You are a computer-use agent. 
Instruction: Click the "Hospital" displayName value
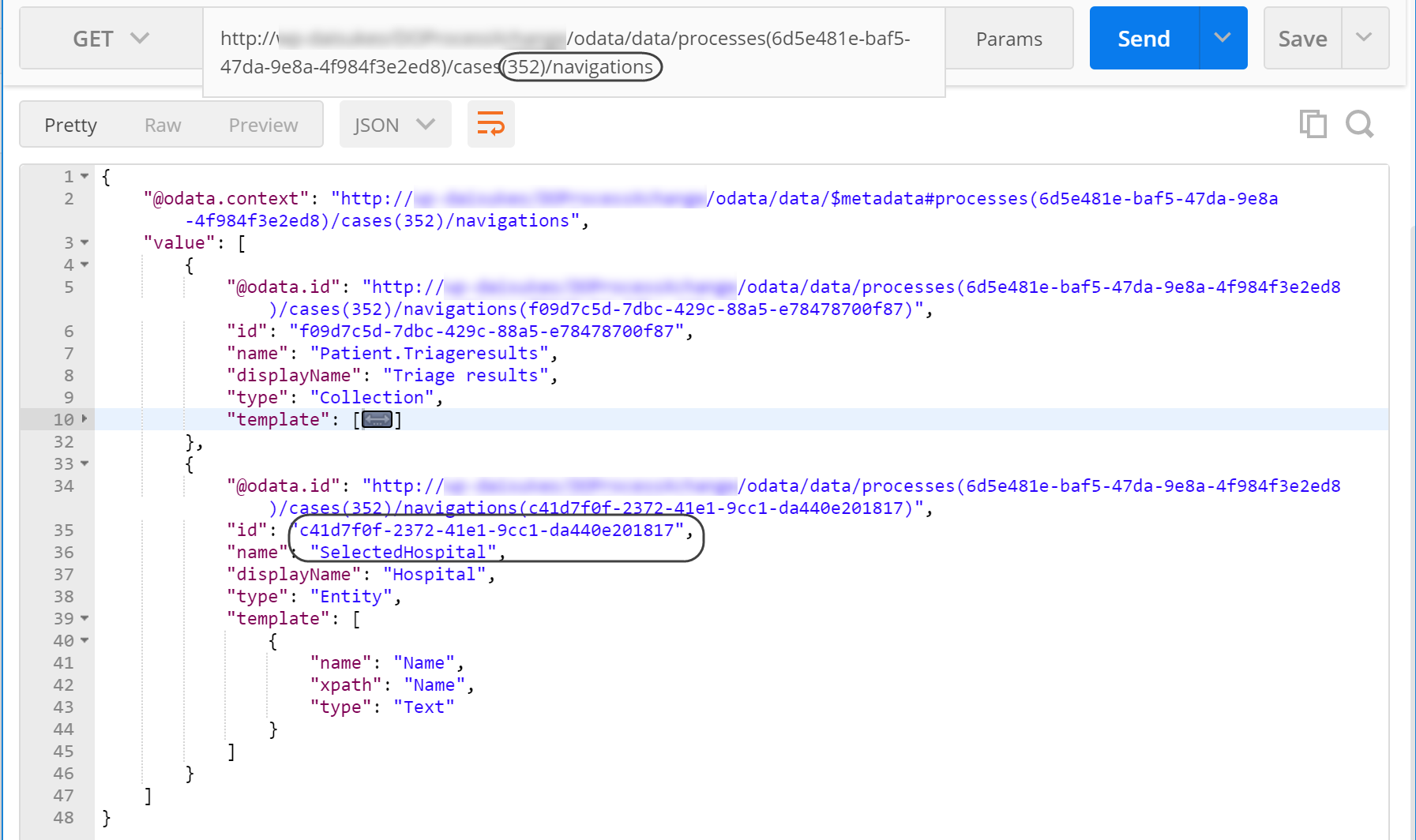pos(434,574)
